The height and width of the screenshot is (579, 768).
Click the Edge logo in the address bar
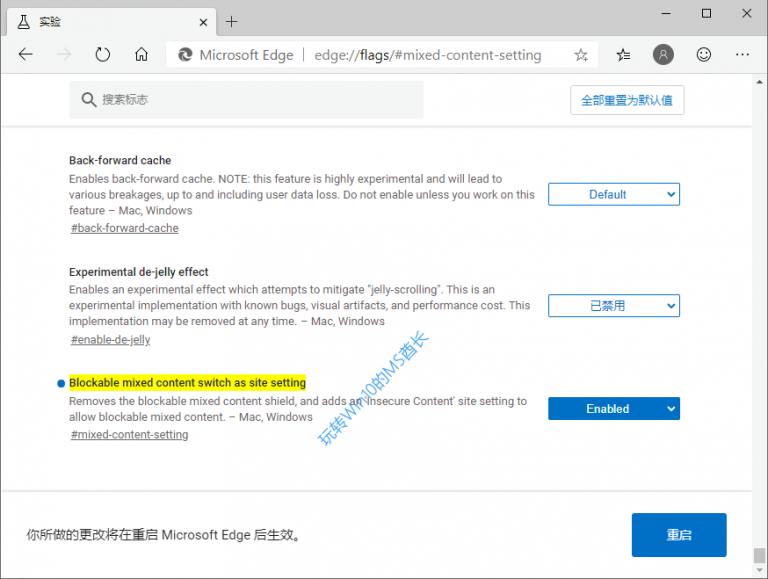point(185,55)
